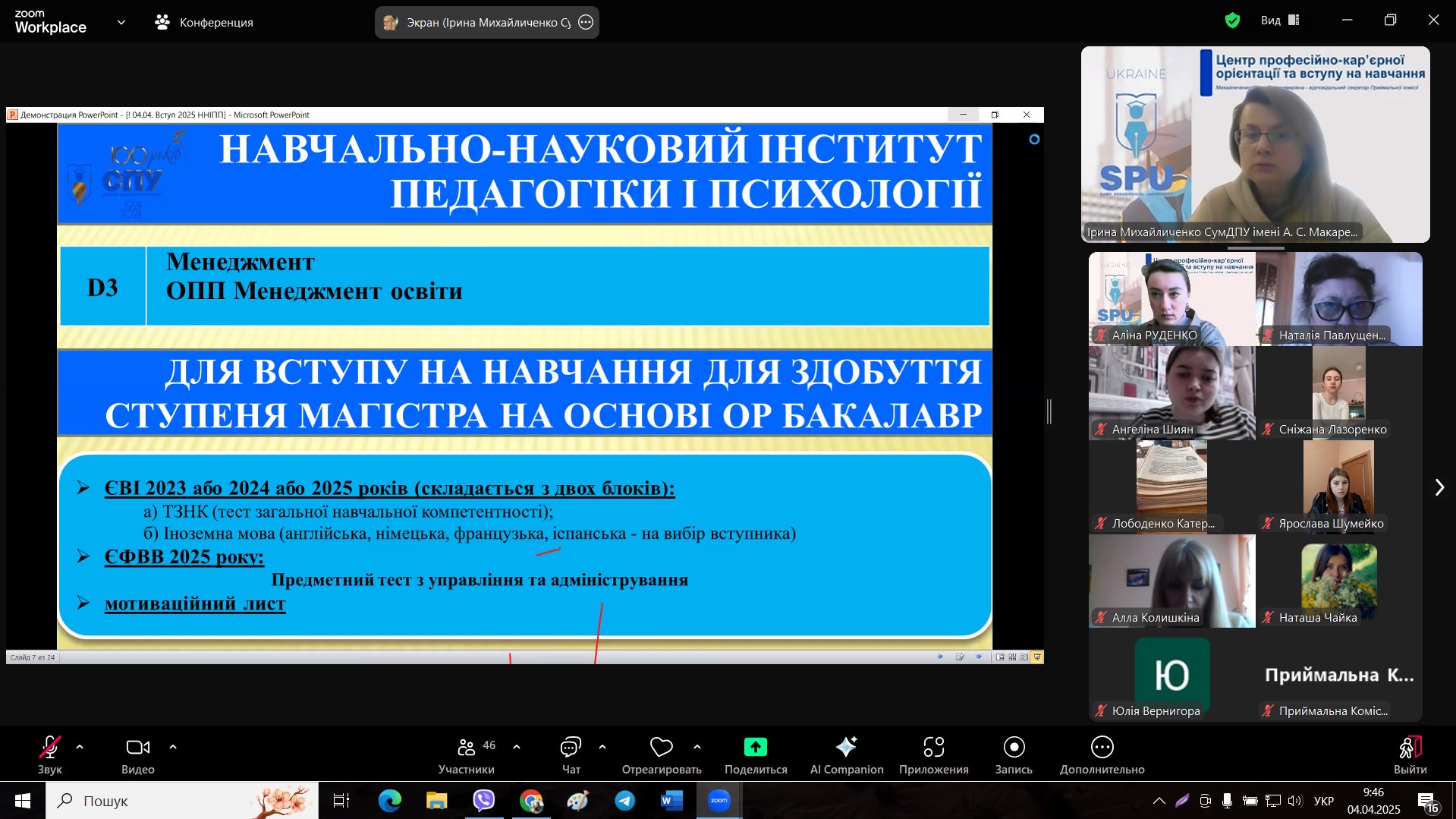Click the PowerPoint window title bar text

(x=165, y=115)
